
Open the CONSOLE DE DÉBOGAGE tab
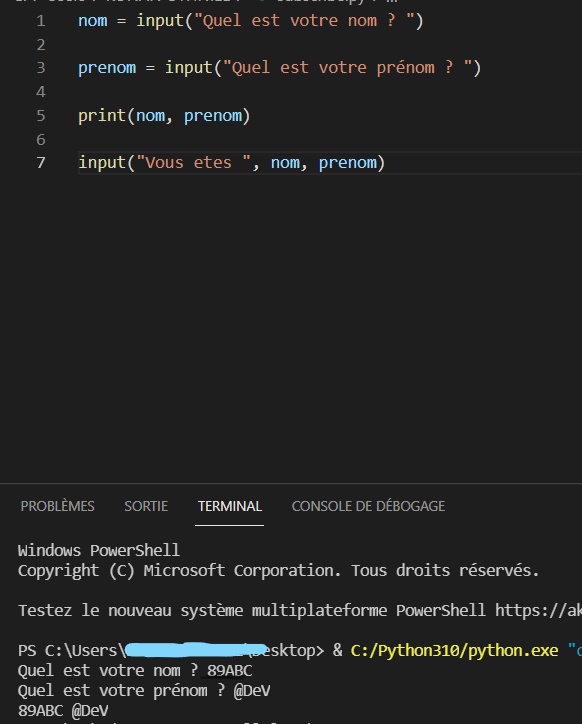(x=368, y=506)
